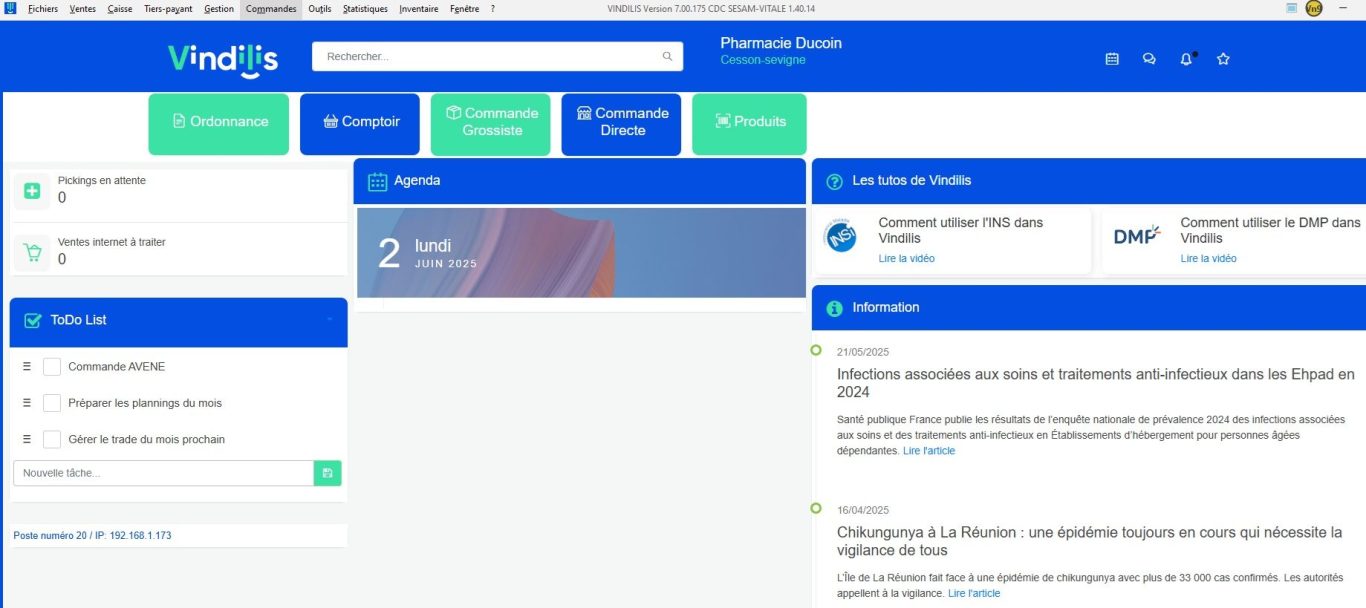Click drag handle beside Préparer les plannings
Screen dimensions: 1366x608
(x=27, y=403)
